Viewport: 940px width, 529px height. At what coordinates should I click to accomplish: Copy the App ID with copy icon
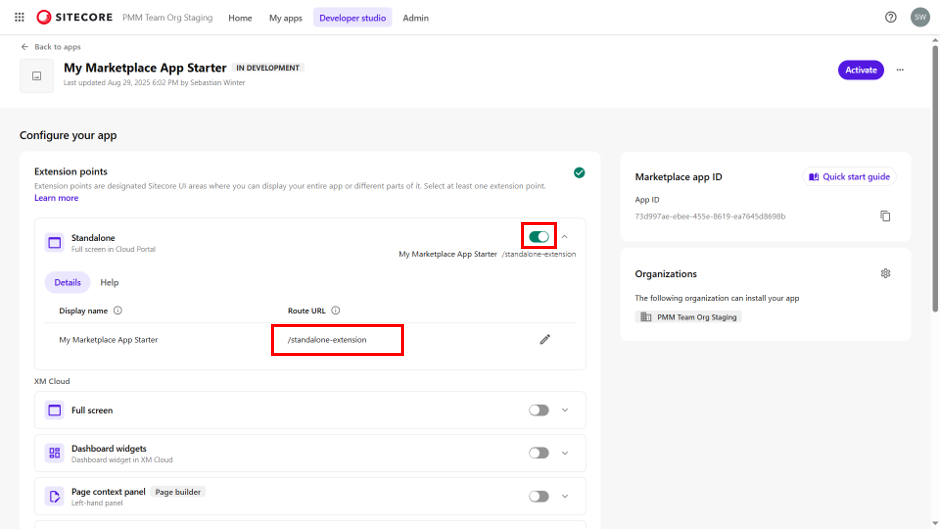(885, 216)
